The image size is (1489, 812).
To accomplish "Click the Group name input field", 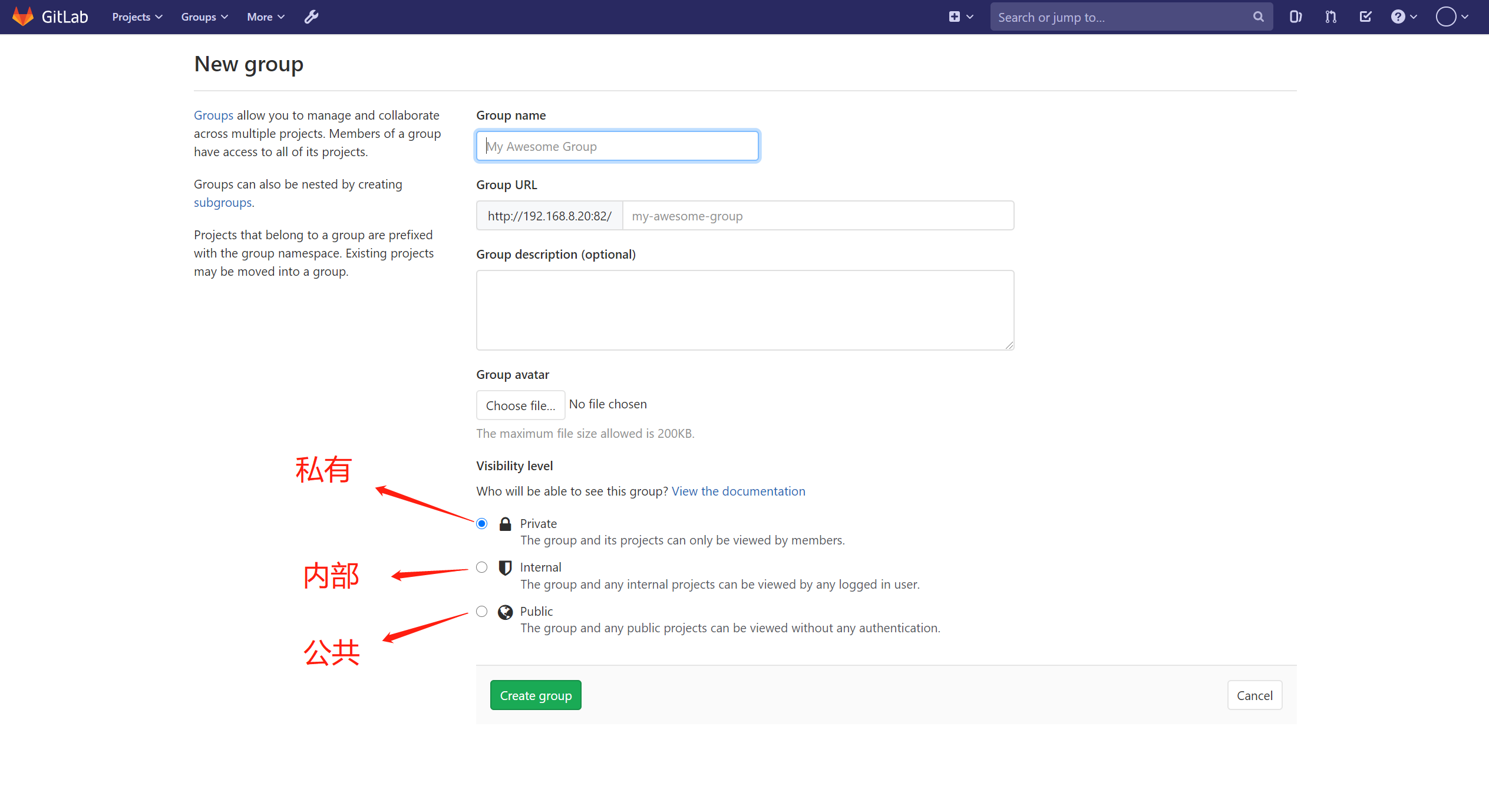I will point(617,146).
